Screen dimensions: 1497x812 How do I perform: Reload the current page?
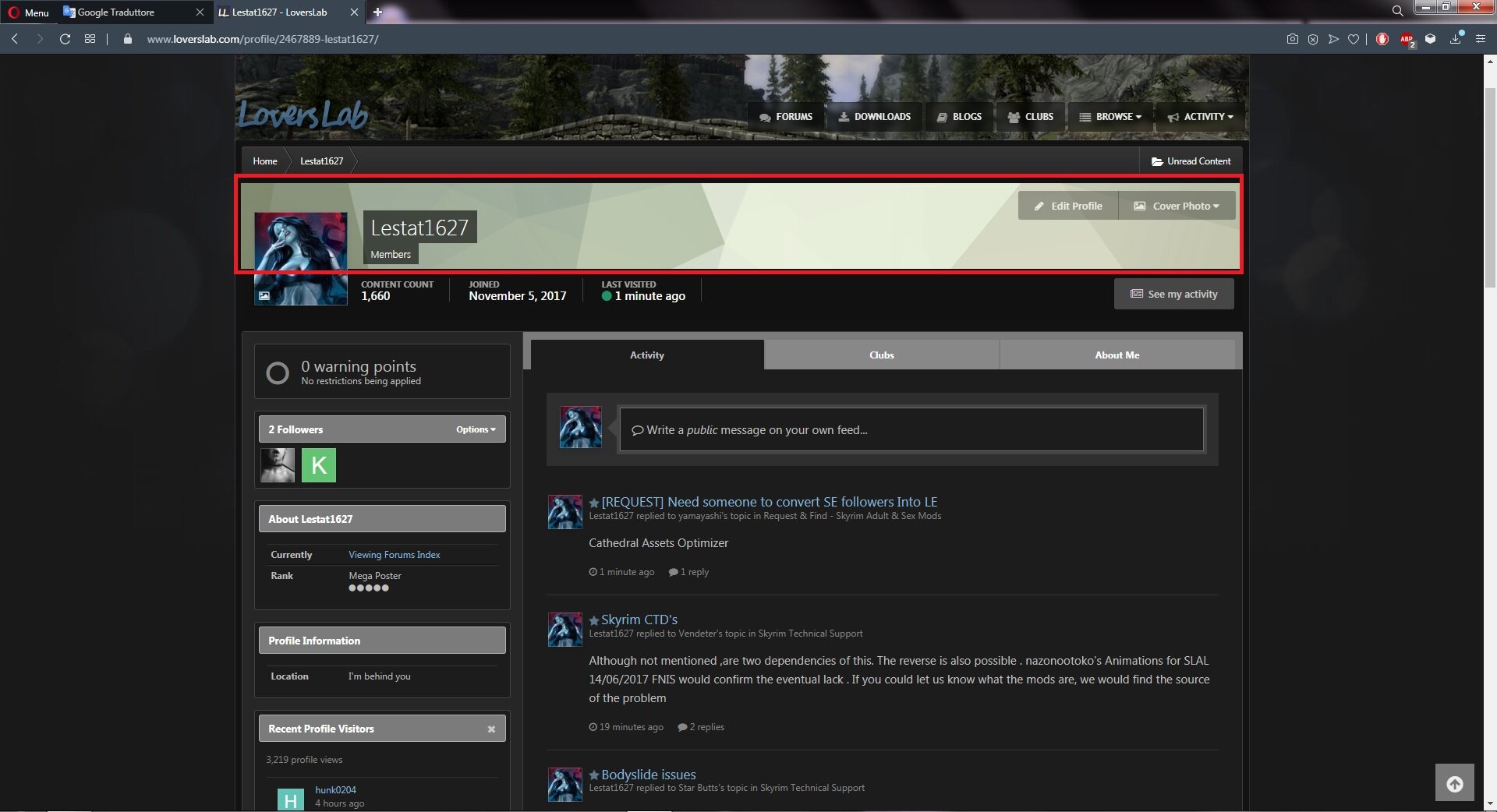point(65,38)
